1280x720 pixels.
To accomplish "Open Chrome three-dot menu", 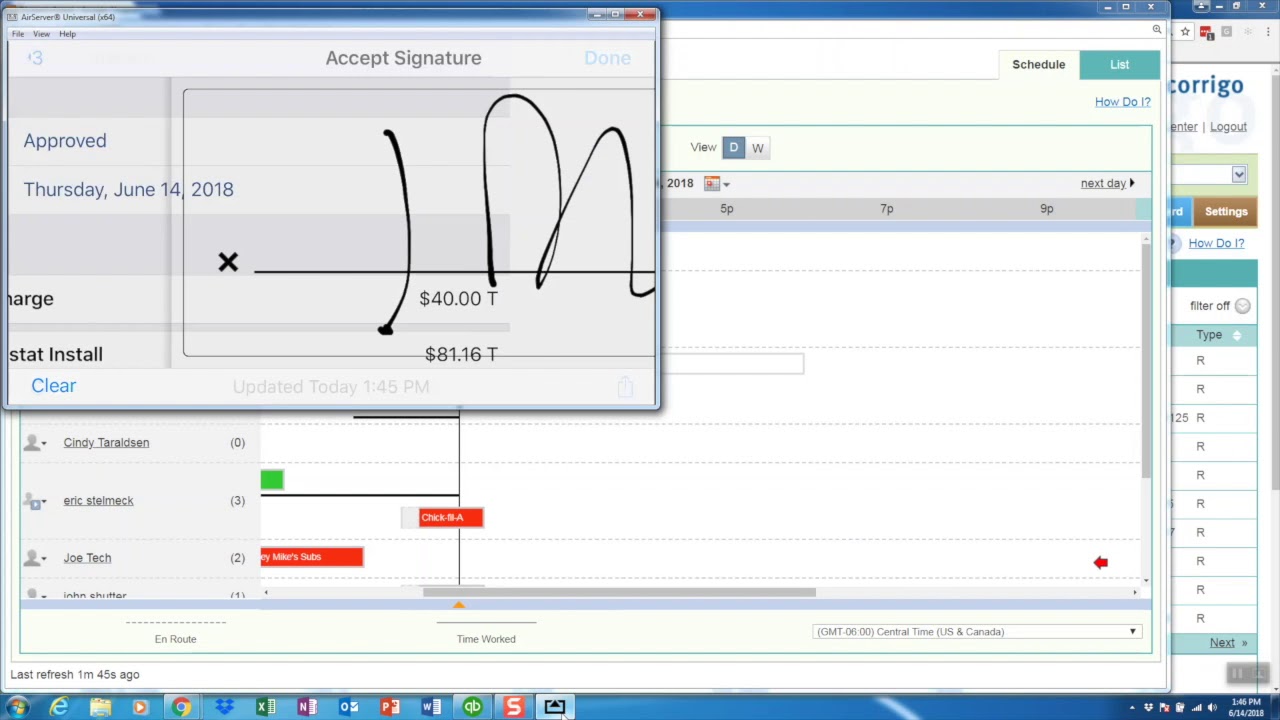I will pos(1268,31).
